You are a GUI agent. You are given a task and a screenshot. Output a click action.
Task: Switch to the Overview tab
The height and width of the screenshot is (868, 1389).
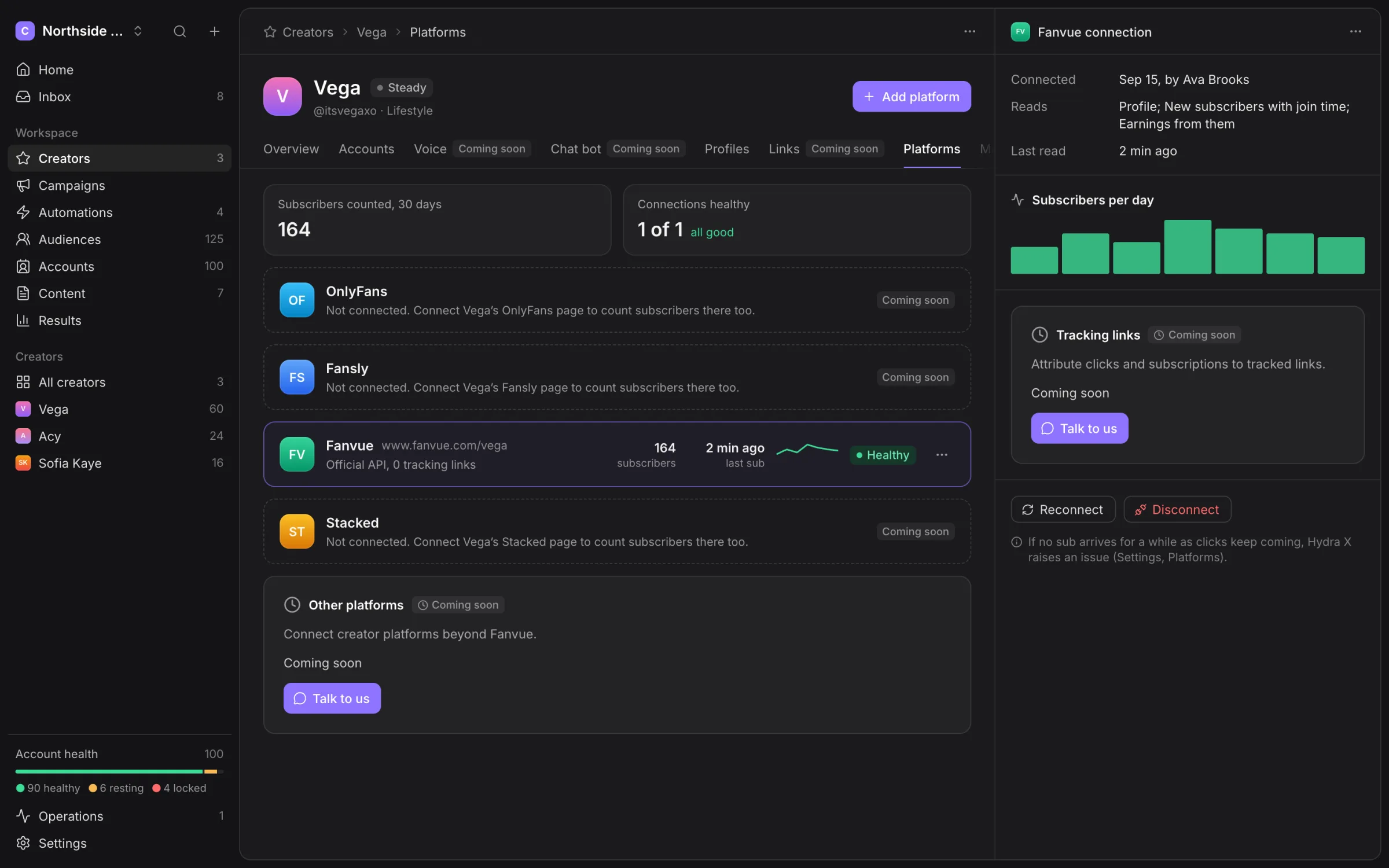pyautogui.click(x=291, y=149)
